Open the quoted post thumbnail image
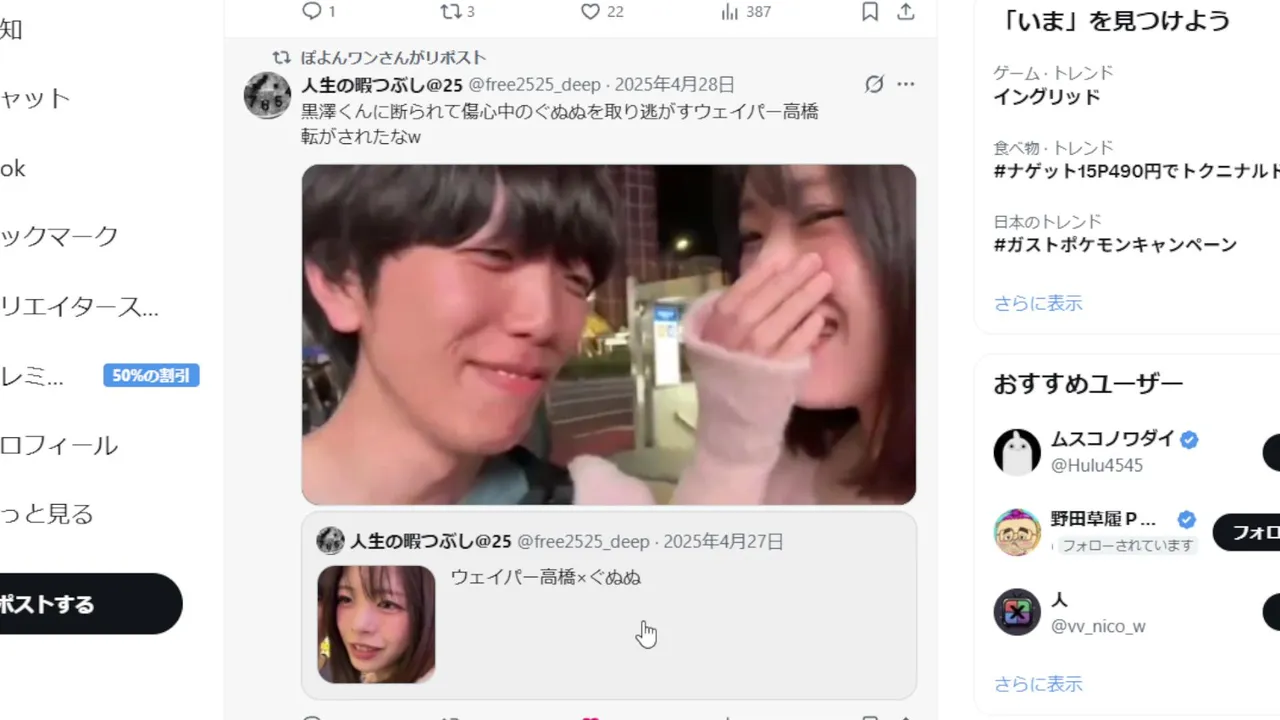 [377, 624]
